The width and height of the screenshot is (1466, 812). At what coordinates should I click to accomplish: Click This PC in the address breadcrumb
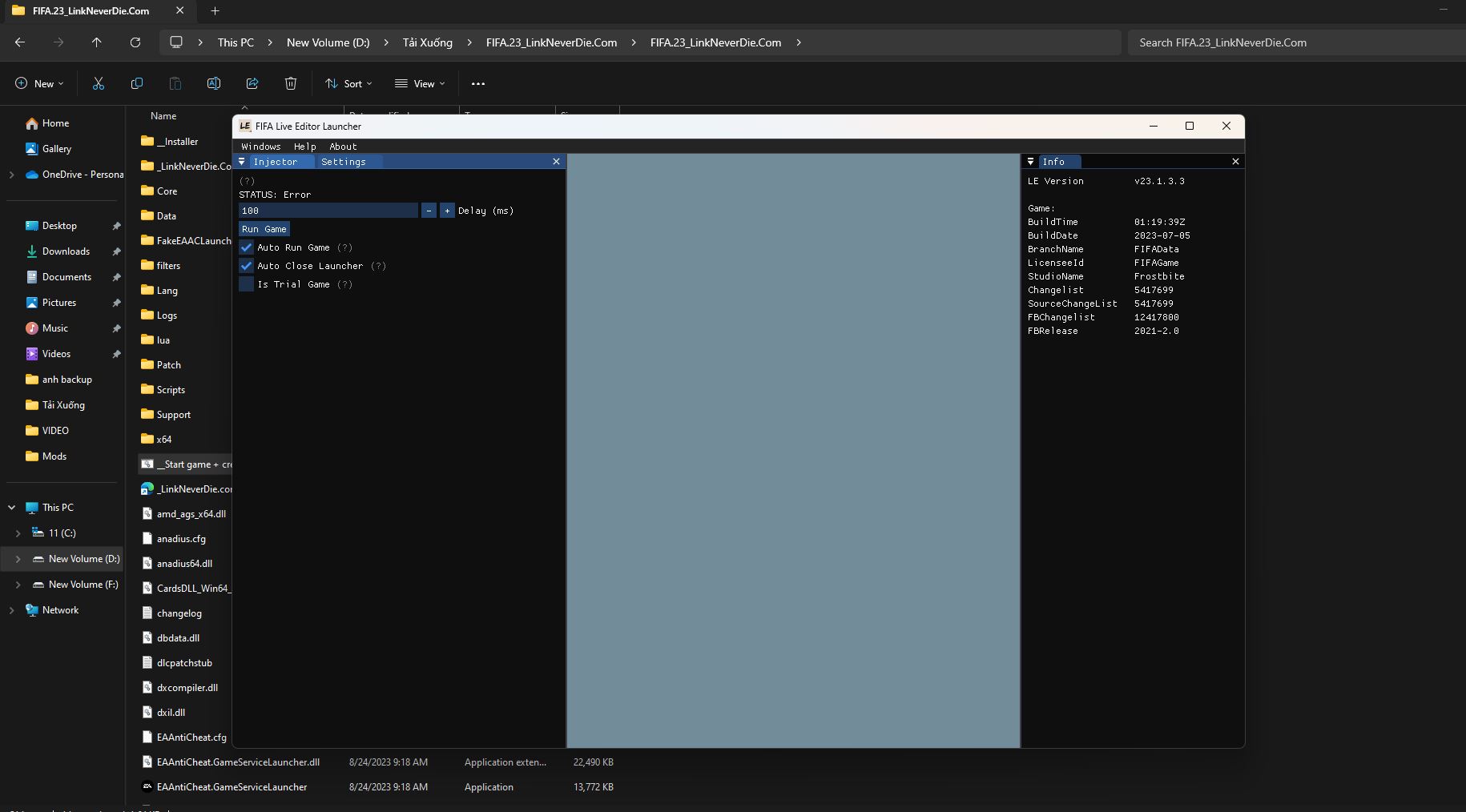[x=236, y=42]
